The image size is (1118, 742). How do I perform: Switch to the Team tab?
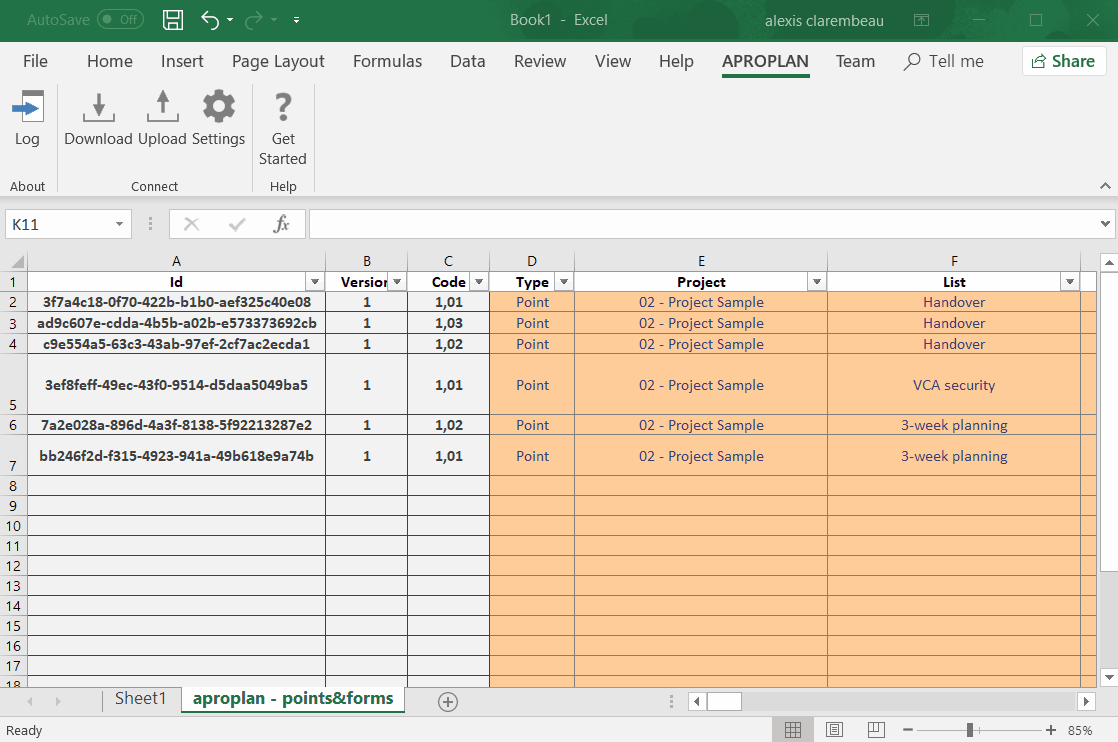click(x=855, y=61)
